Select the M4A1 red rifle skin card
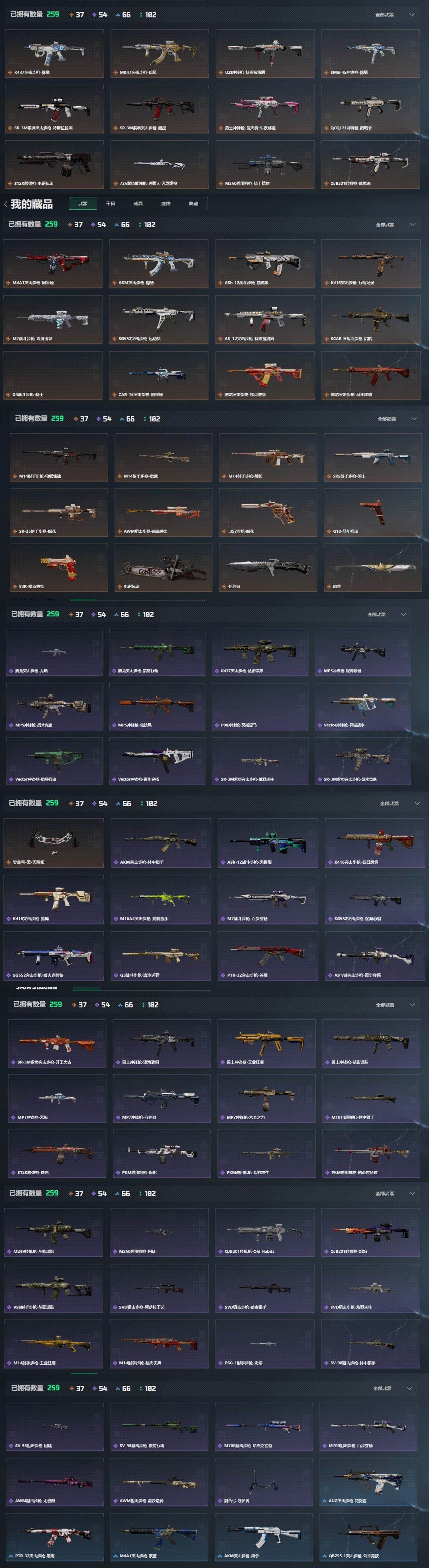429x1568 pixels. pyautogui.click(x=53, y=264)
